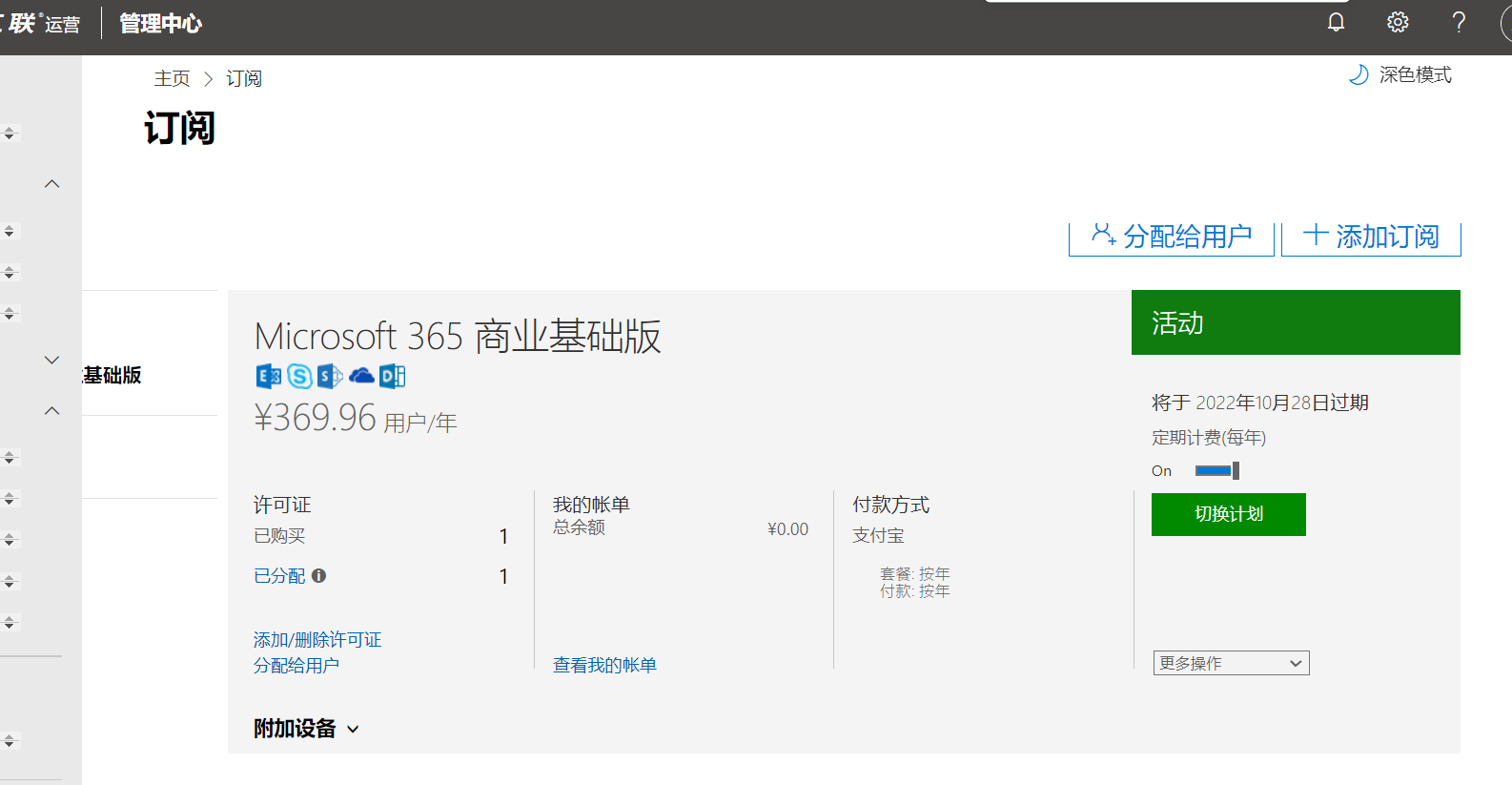Image resolution: width=1512 pixels, height=785 pixels.
Task: Expand the 附加设备 section
Action: point(306,729)
